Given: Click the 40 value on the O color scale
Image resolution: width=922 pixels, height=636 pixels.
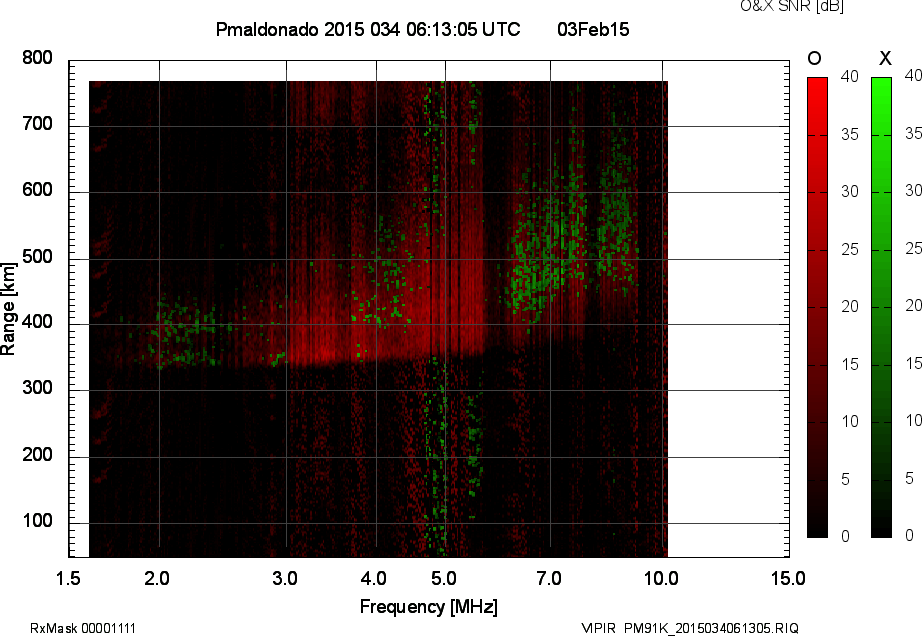Looking at the screenshot, I should coord(850,76).
